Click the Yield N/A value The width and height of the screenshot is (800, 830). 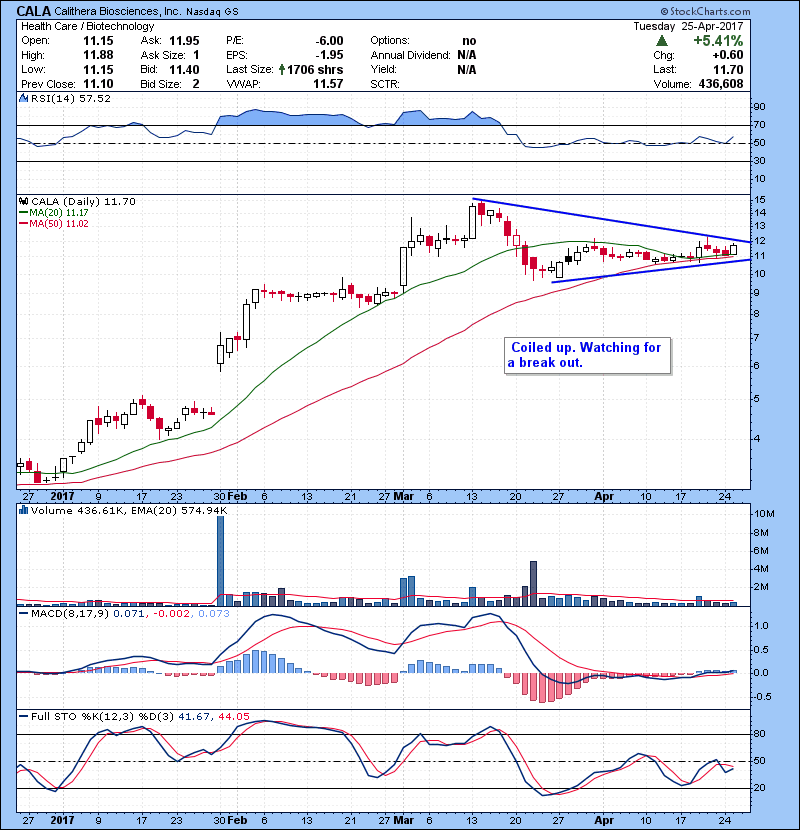[x=466, y=69]
